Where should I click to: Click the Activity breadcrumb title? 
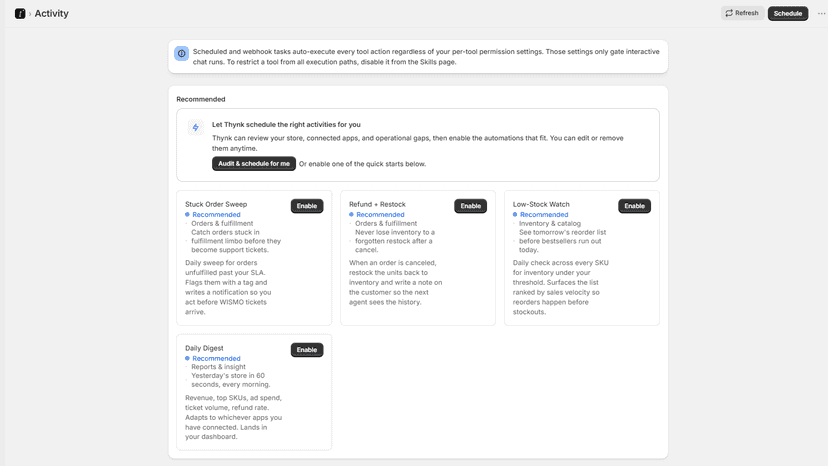click(52, 14)
